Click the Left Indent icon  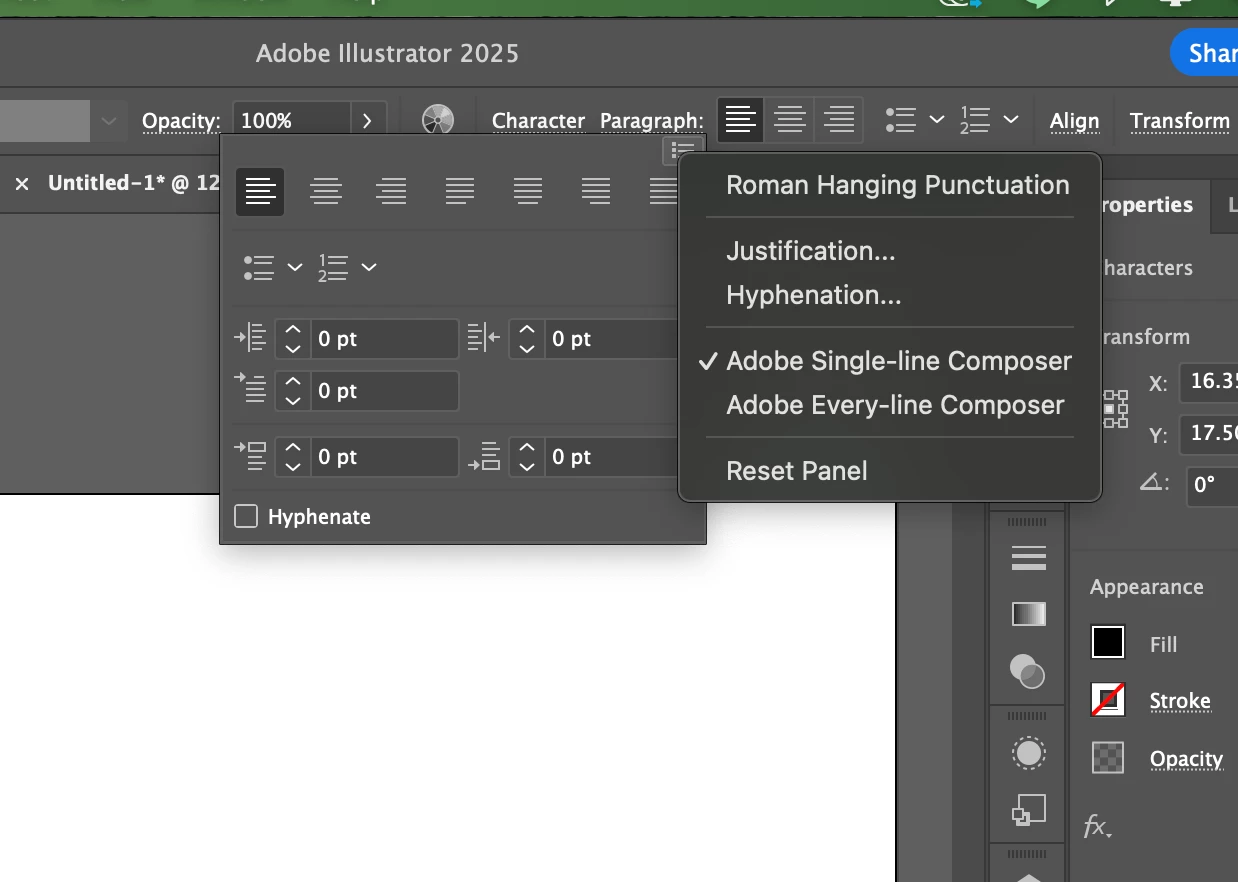(250, 338)
